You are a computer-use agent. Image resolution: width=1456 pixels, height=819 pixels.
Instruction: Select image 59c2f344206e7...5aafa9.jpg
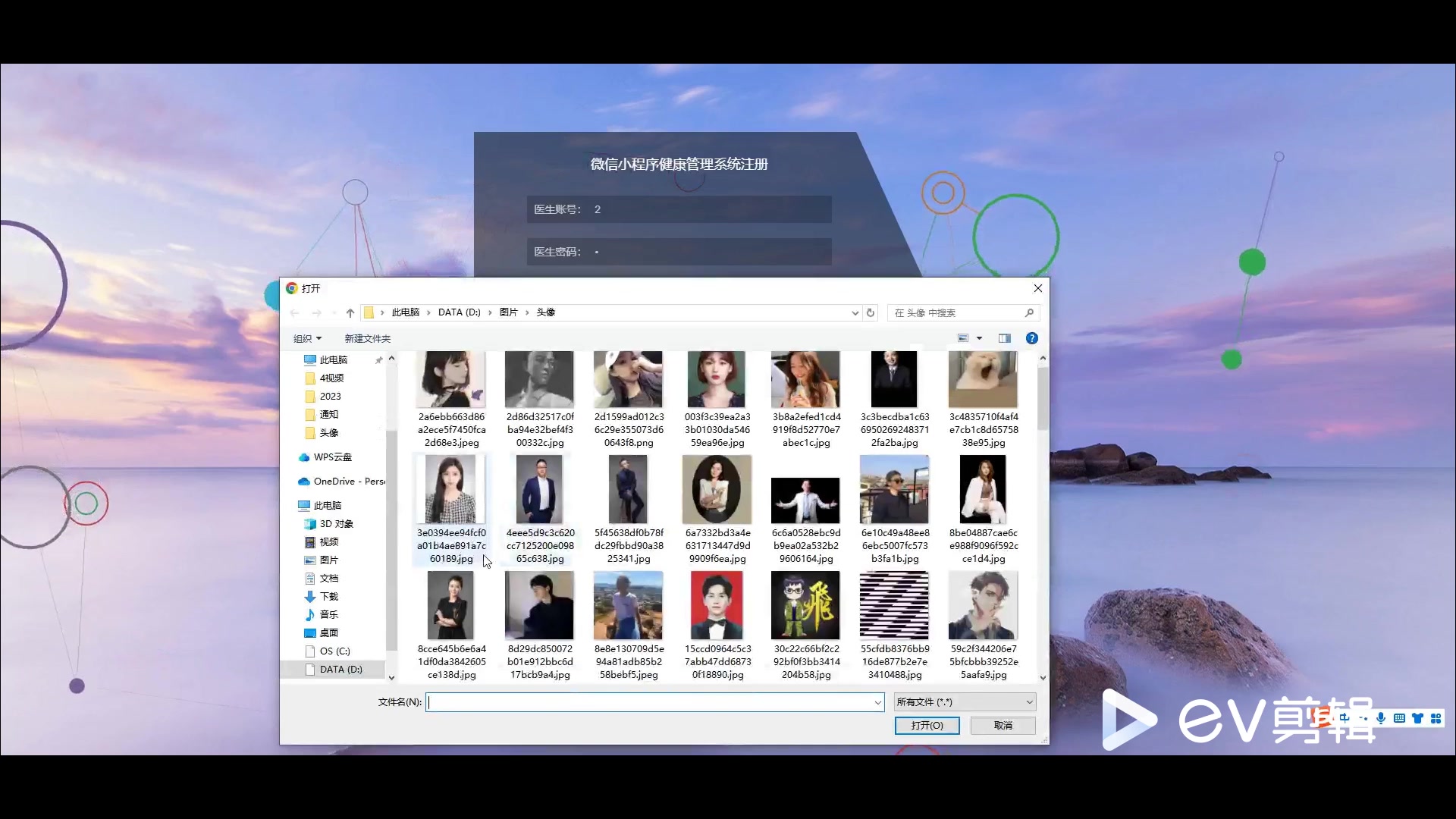tap(984, 626)
